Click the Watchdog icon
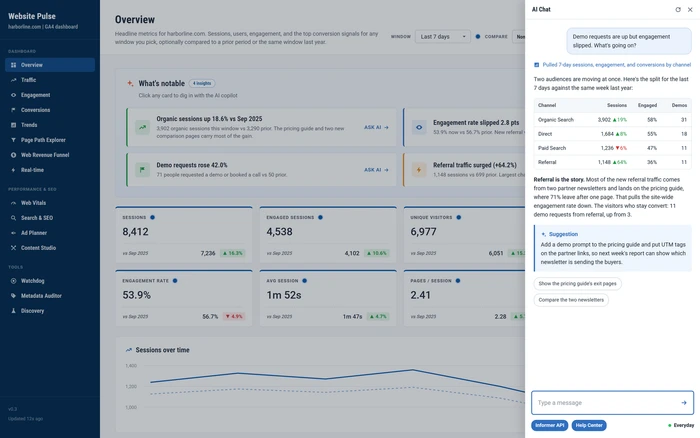The width and height of the screenshot is (700, 438). tap(13, 281)
